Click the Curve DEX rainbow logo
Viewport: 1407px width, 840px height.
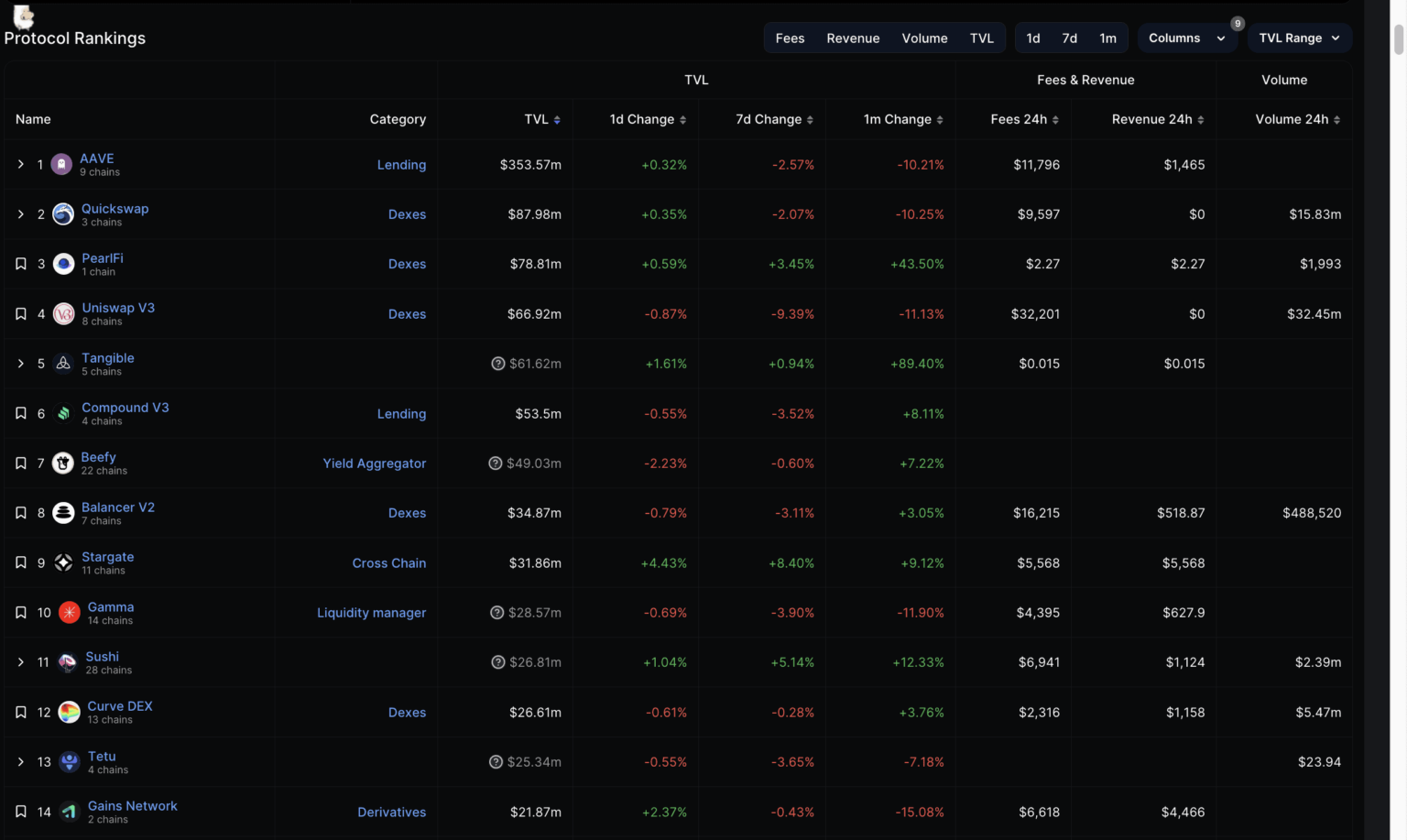tap(70, 713)
